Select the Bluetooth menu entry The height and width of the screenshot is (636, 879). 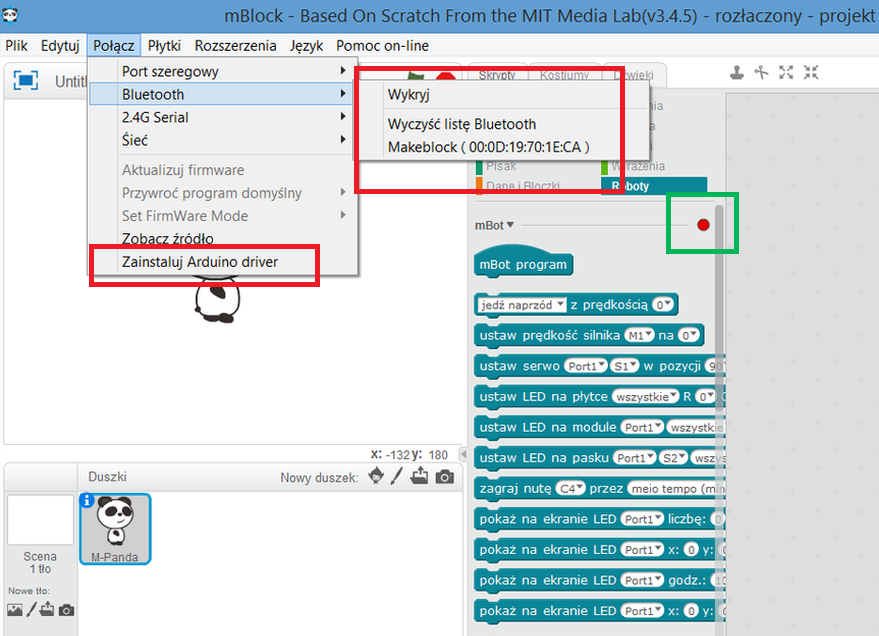[x=222, y=94]
